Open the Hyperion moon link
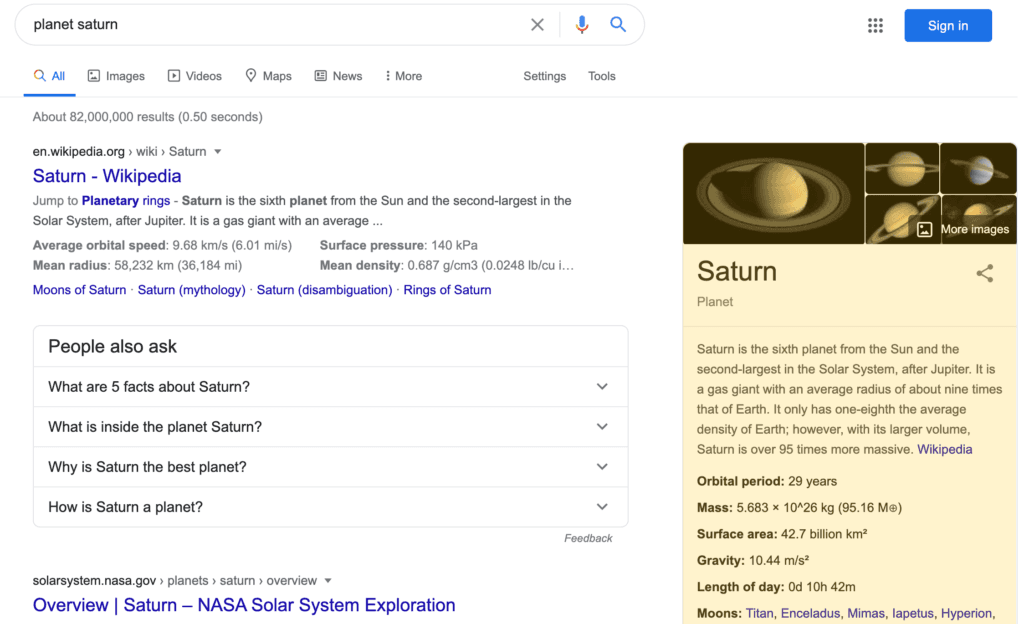Image resolution: width=1024 pixels, height=624 pixels. (966, 614)
